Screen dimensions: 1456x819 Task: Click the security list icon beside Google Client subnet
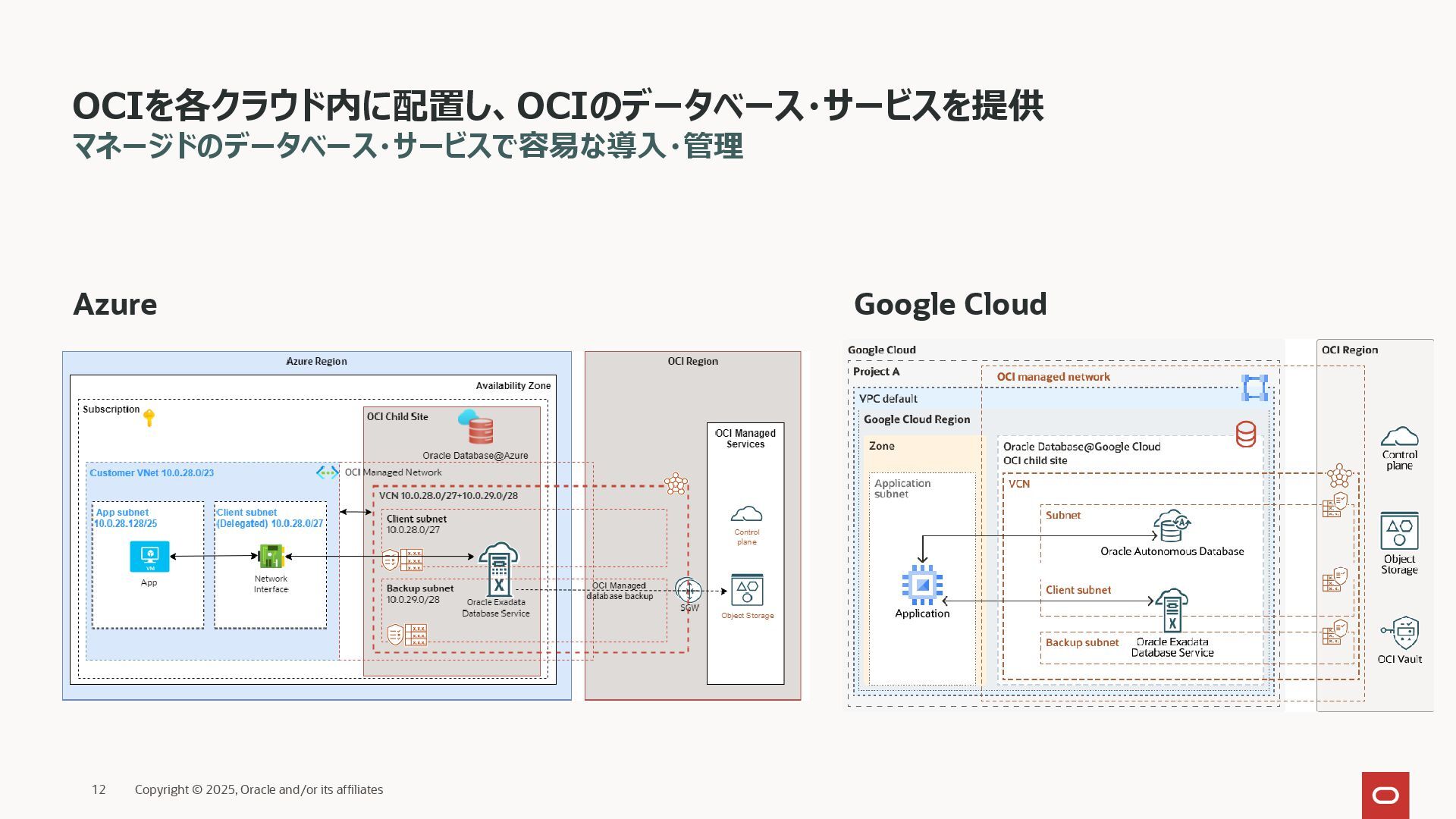[x=1335, y=579]
